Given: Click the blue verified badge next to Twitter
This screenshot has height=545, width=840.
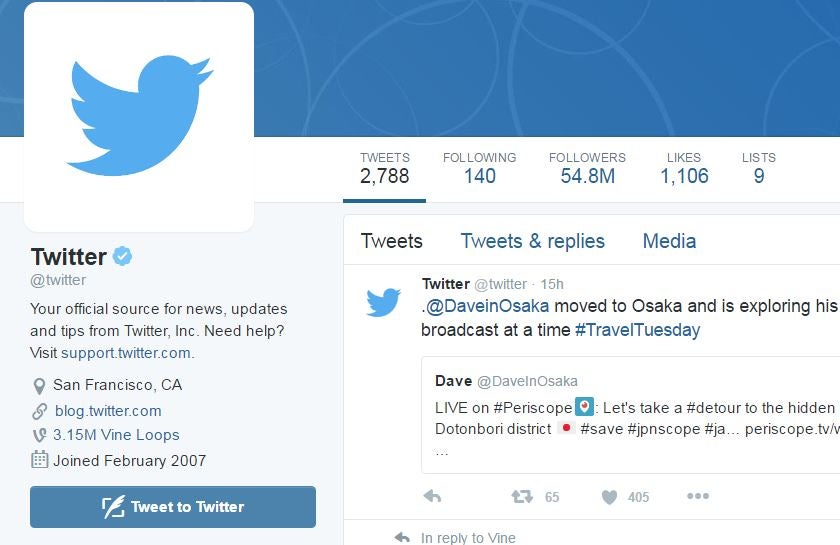Looking at the screenshot, I should pyautogui.click(x=122, y=256).
